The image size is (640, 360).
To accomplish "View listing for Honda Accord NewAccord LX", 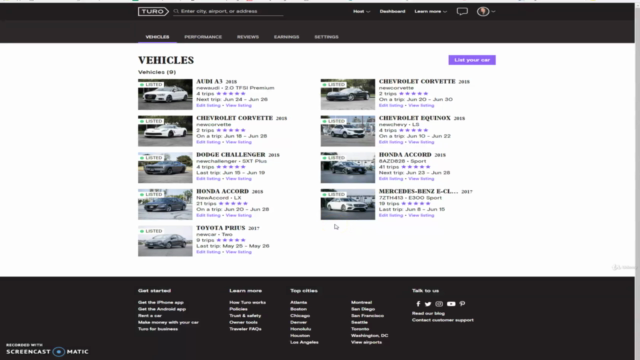I will [x=238, y=215].
